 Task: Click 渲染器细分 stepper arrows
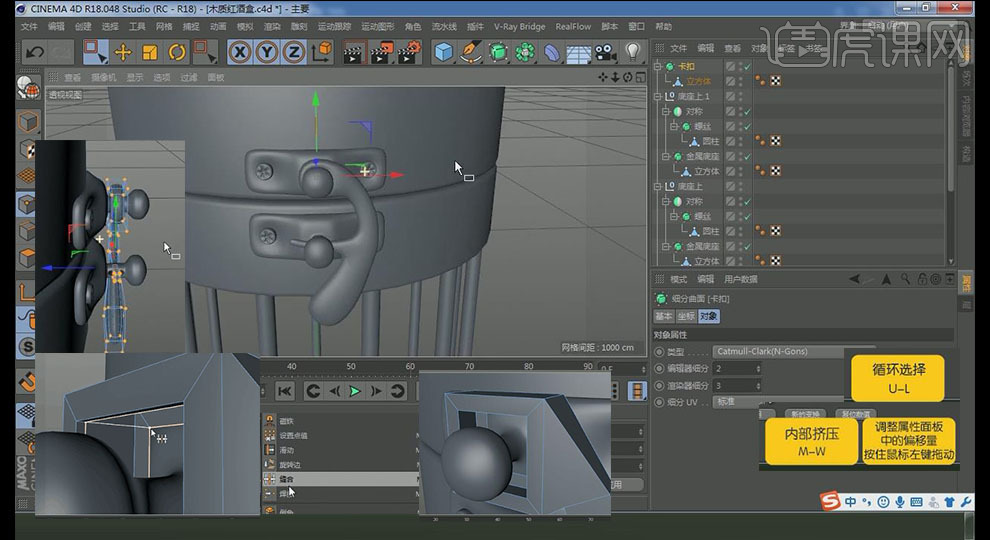tap(758, 385)
